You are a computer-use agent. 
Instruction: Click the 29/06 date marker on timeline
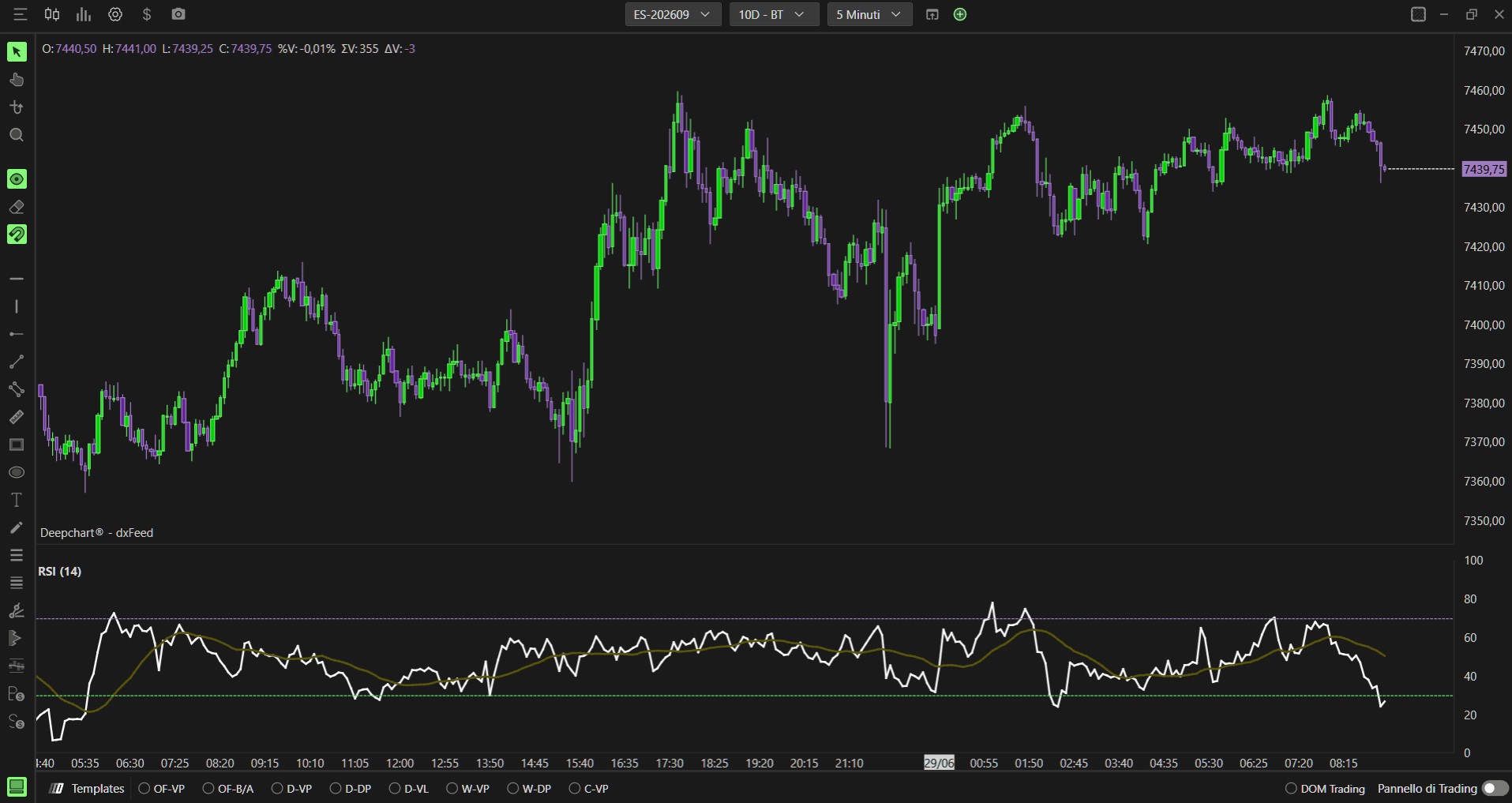coord(940,763)
